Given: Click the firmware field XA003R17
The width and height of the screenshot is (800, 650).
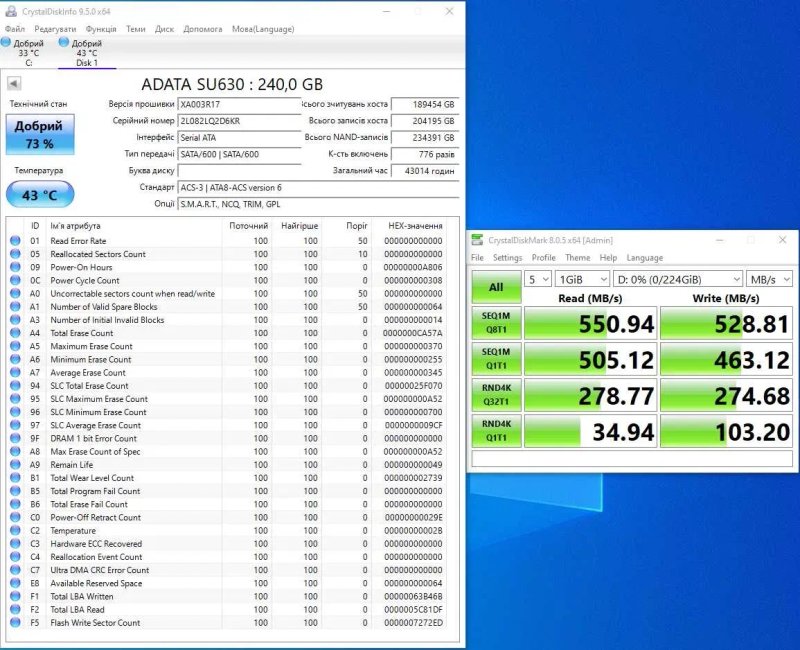Looking at the screenshot, I should (x=239, y=105).
